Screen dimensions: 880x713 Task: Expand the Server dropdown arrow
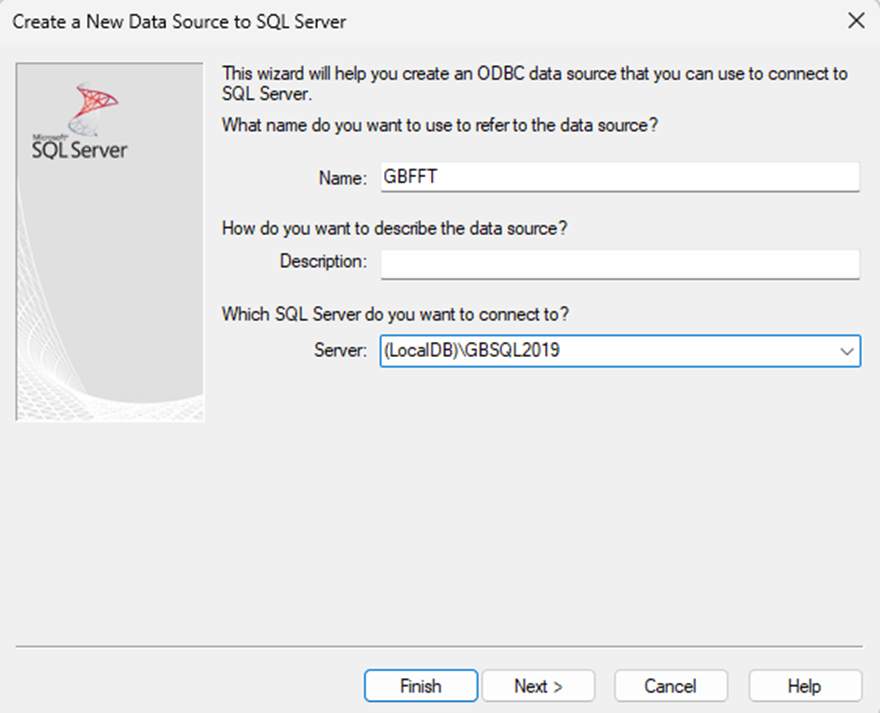click(x=846, y=351)
